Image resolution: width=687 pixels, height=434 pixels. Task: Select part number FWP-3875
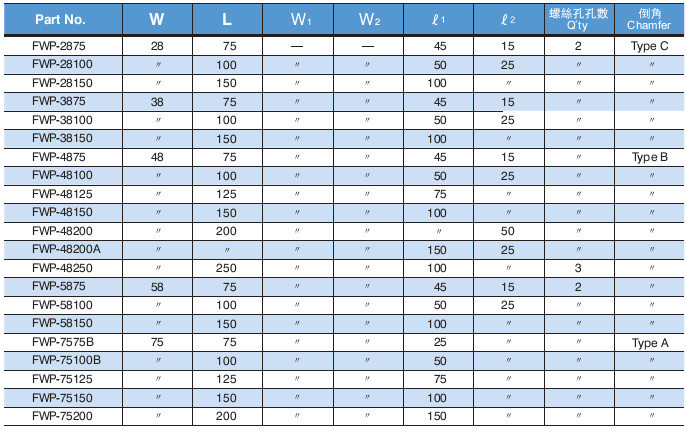pos(60,101)
